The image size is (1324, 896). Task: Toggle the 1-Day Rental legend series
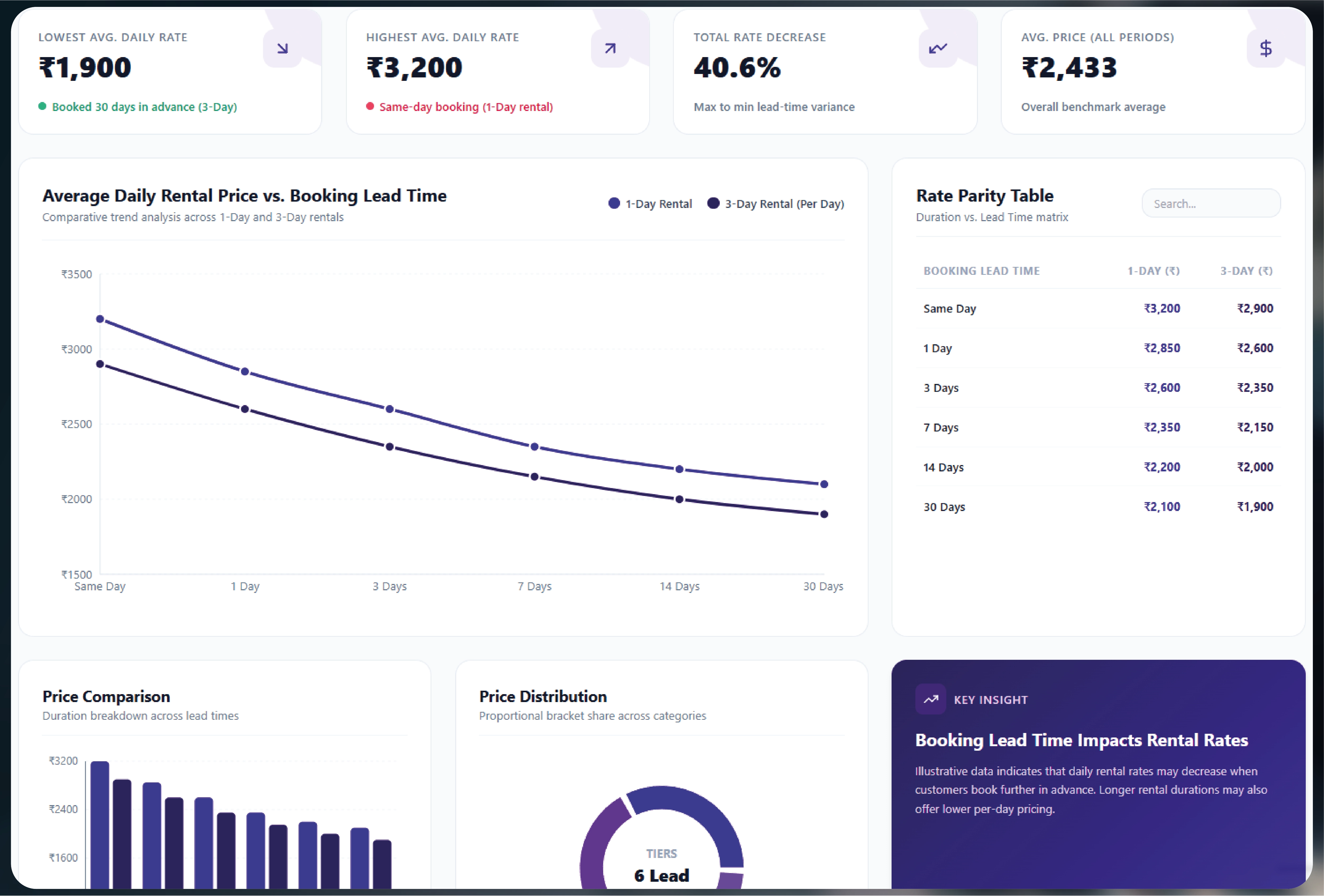(650, 203)
